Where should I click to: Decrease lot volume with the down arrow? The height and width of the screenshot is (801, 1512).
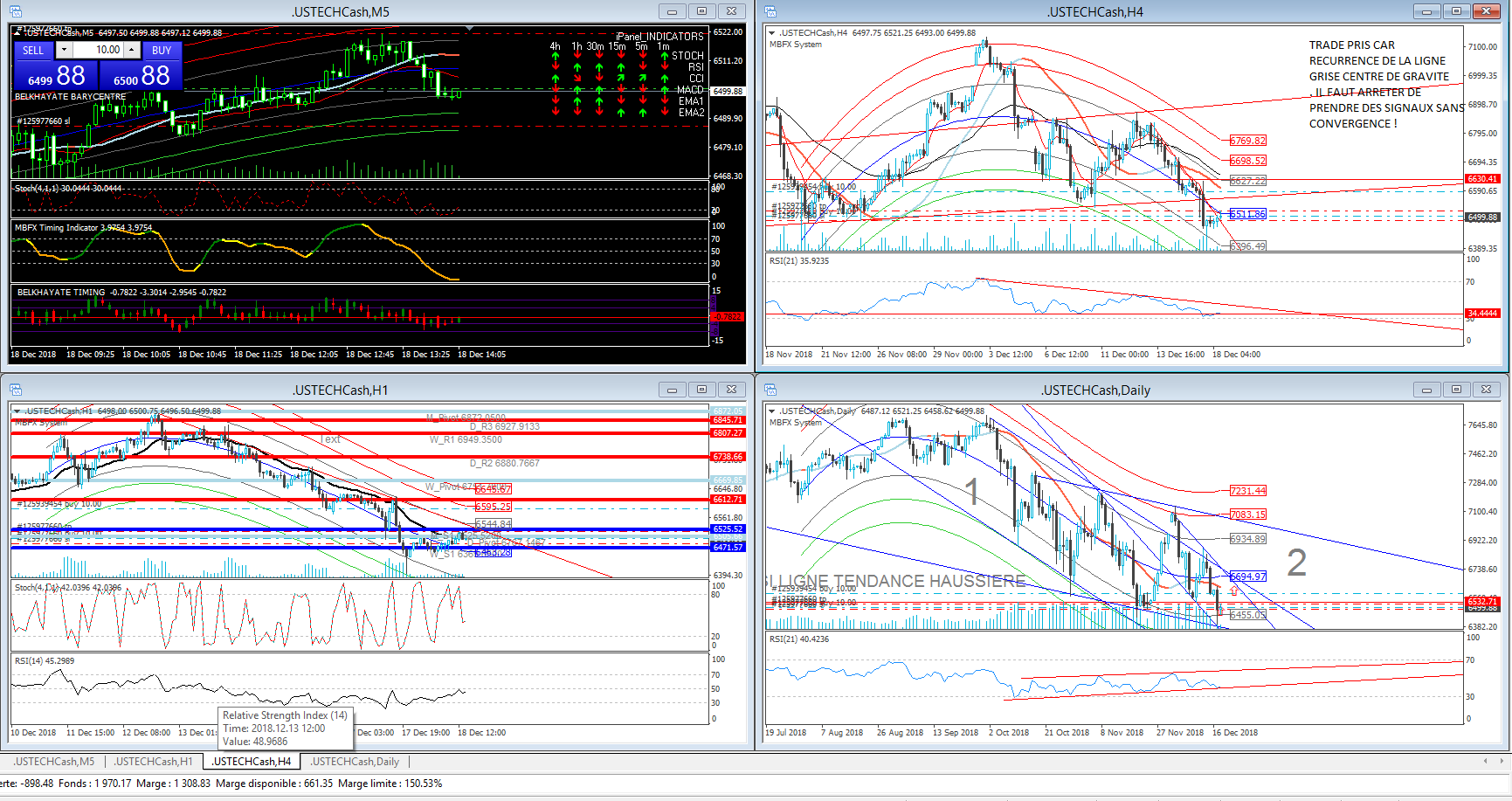(x=64, y=50)
